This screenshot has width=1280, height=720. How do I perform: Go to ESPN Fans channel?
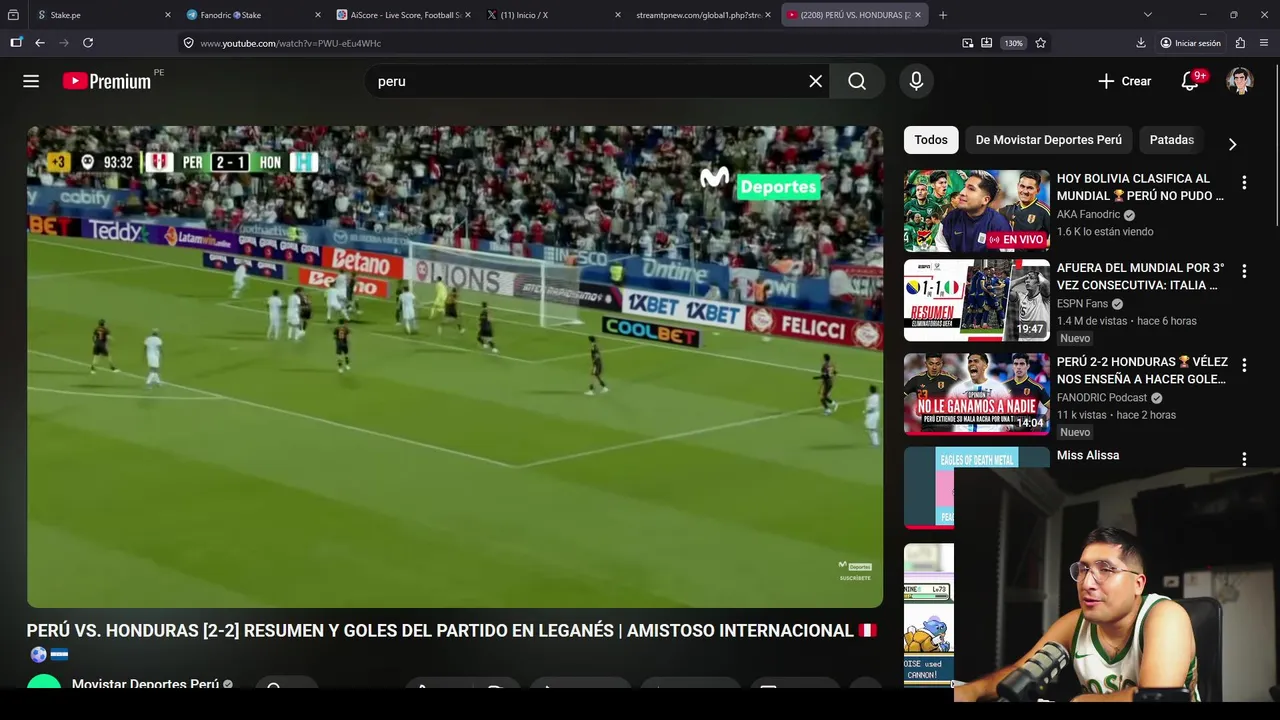click(x=1083, y=304)
